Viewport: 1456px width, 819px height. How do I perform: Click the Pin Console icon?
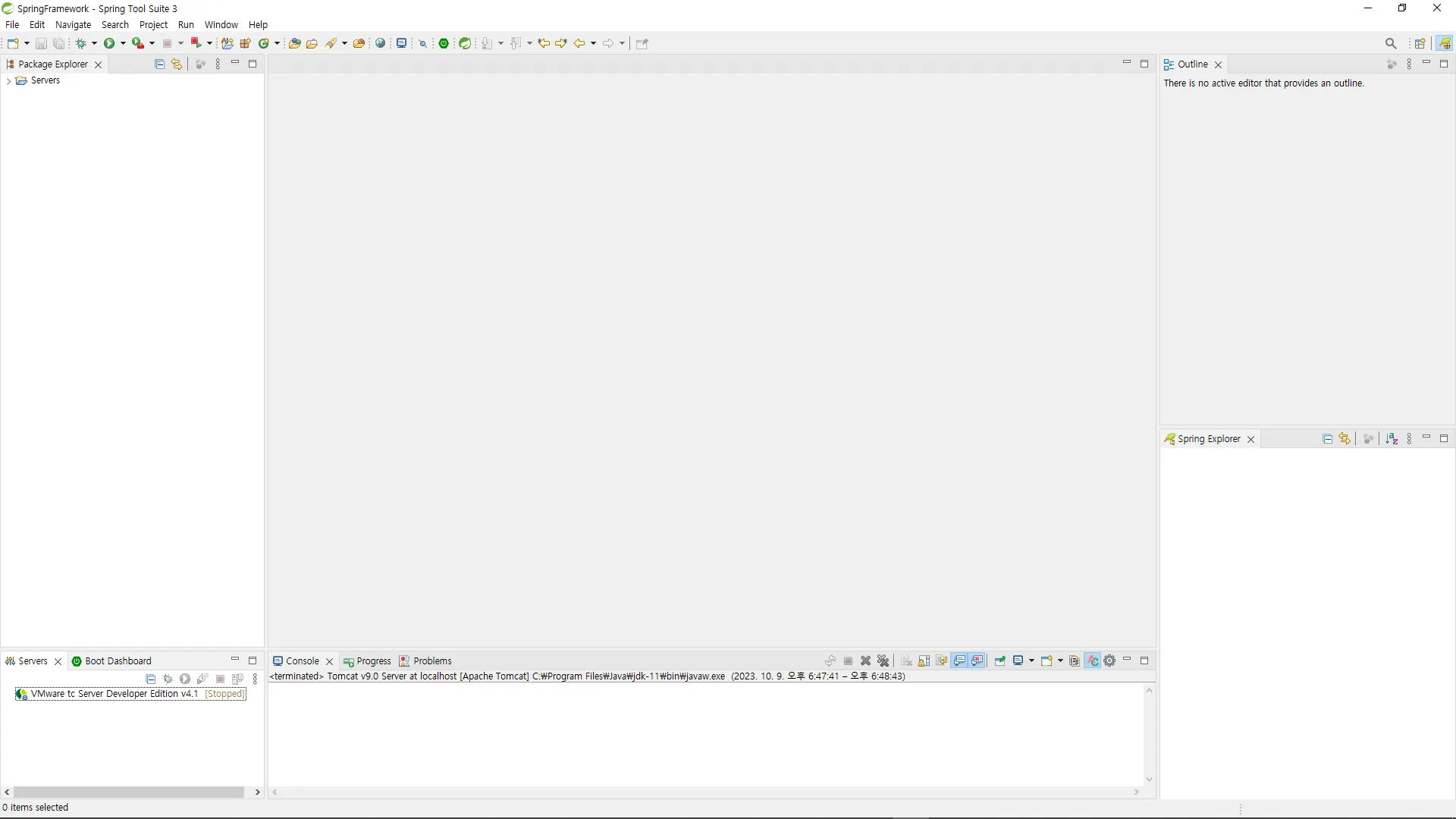click(999, 661)
